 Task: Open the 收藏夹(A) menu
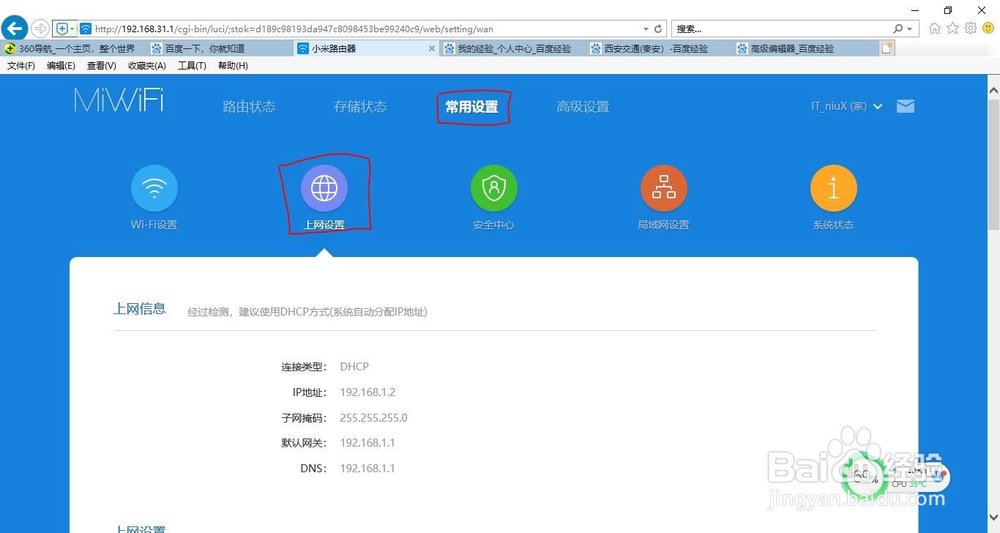(x=147, y=66)
